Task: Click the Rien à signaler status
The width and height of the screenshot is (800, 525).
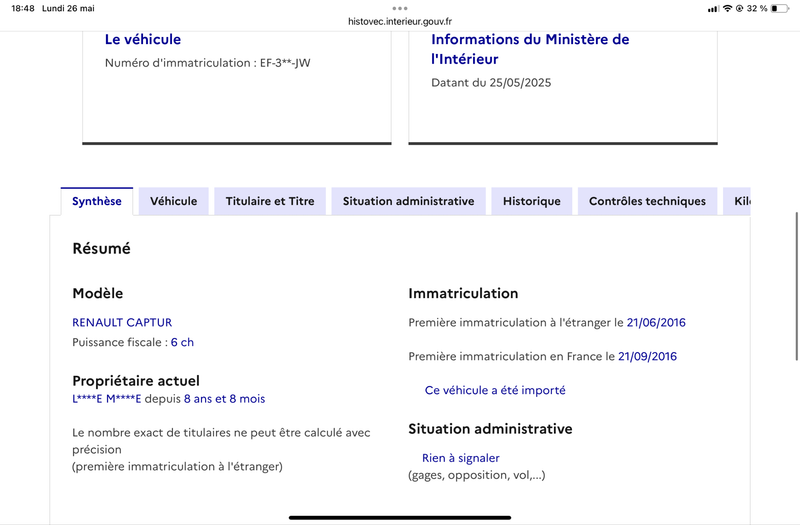Action: 461,458
